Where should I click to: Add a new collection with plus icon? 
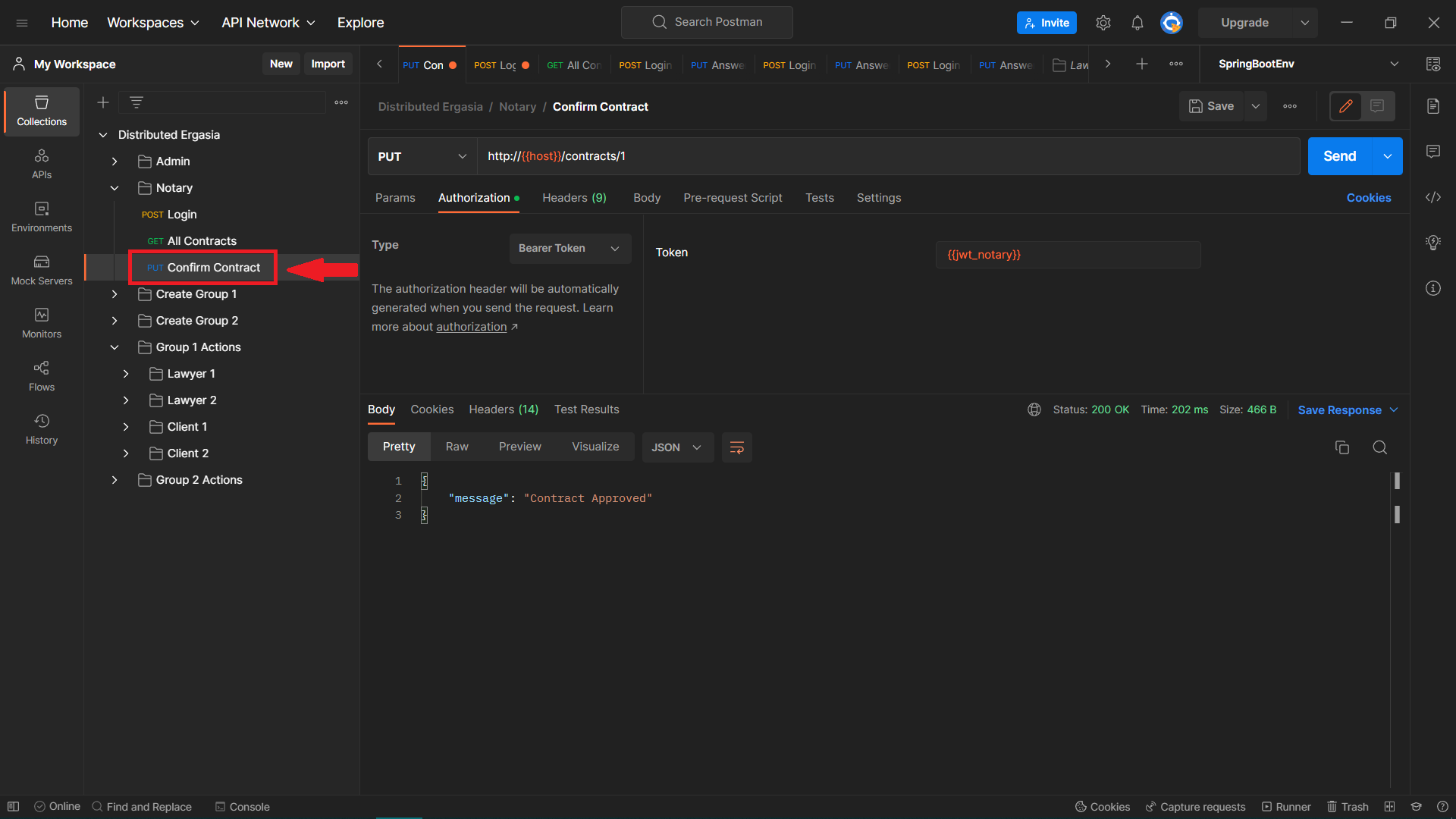point(103,102)
